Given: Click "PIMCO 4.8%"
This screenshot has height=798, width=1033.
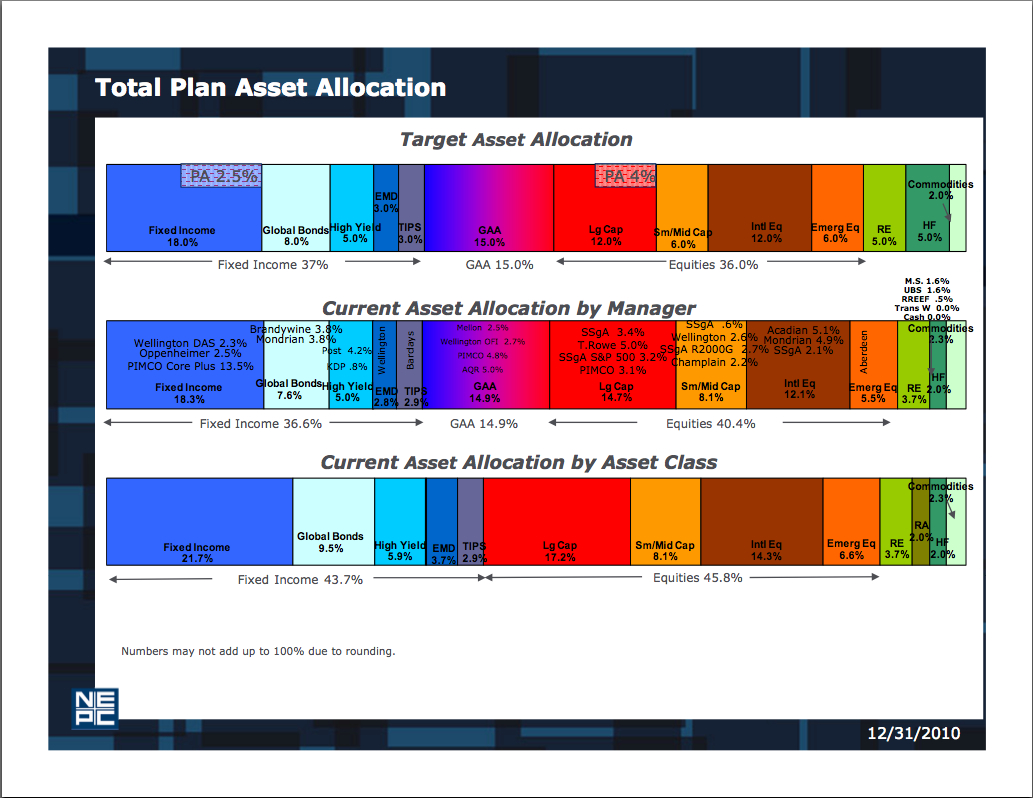Looking at the screenshot, I should pyautogui.click(x=482, y=356).
